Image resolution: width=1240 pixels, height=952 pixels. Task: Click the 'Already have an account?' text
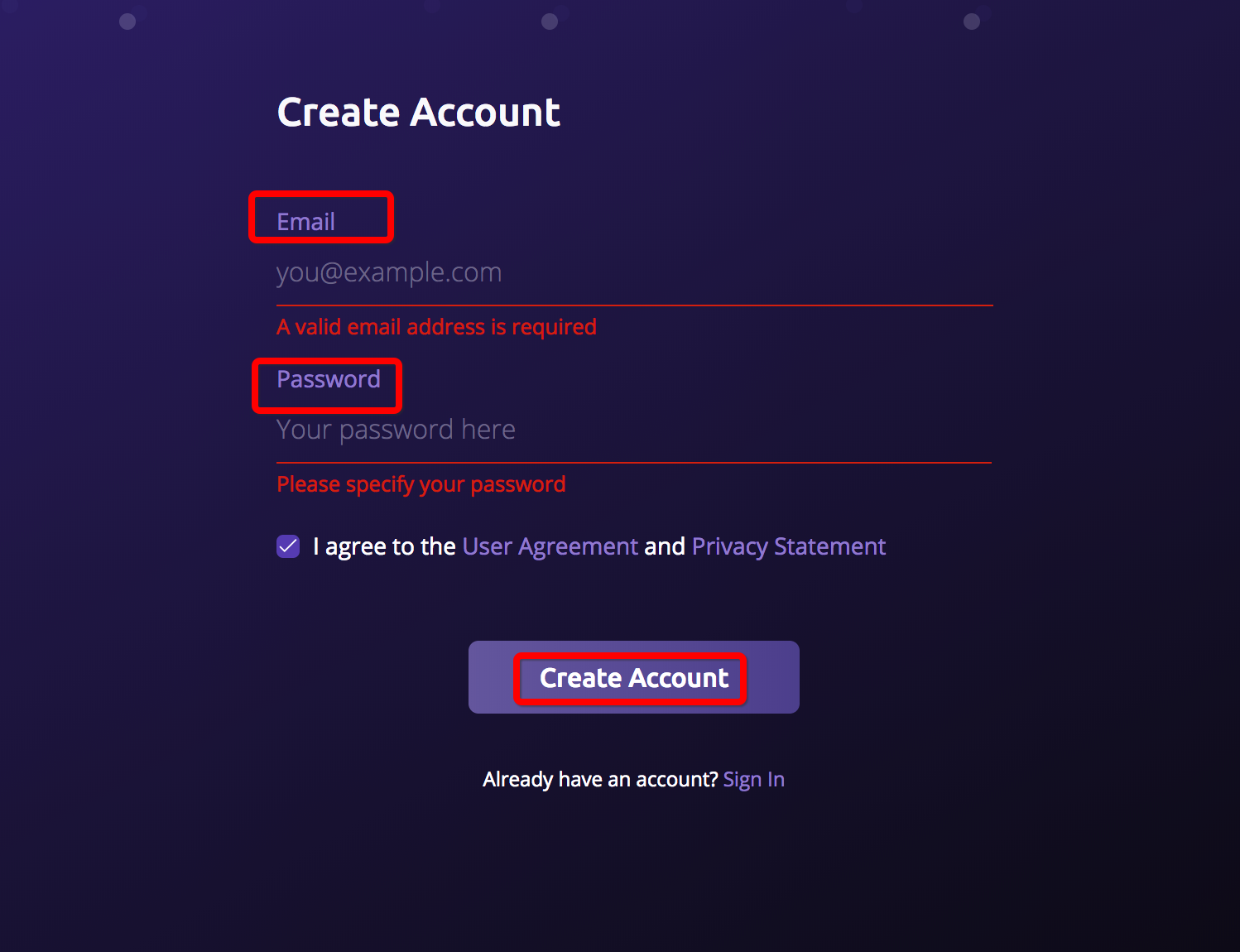click(600, 780)
